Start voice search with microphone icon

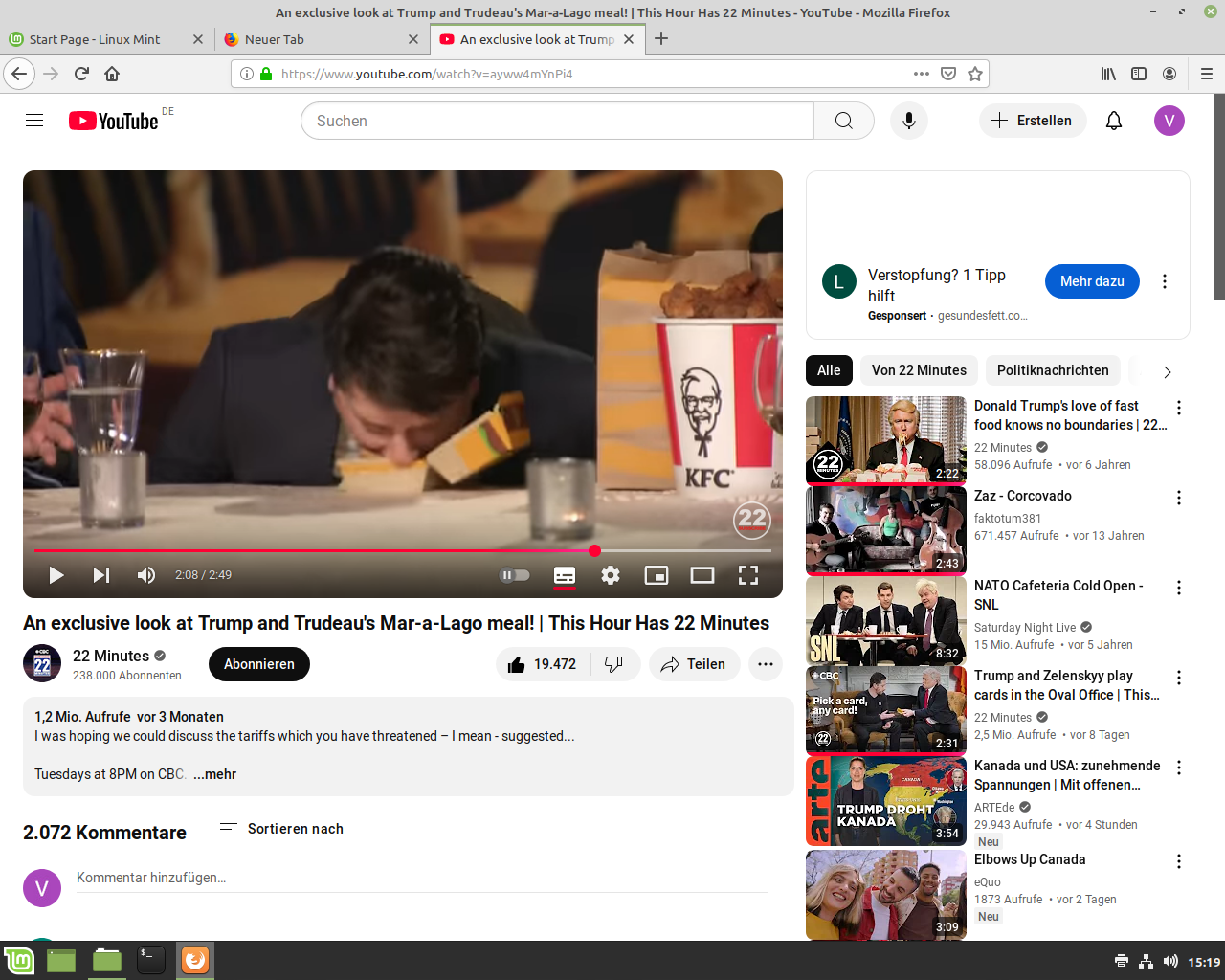tap(909, 121)
